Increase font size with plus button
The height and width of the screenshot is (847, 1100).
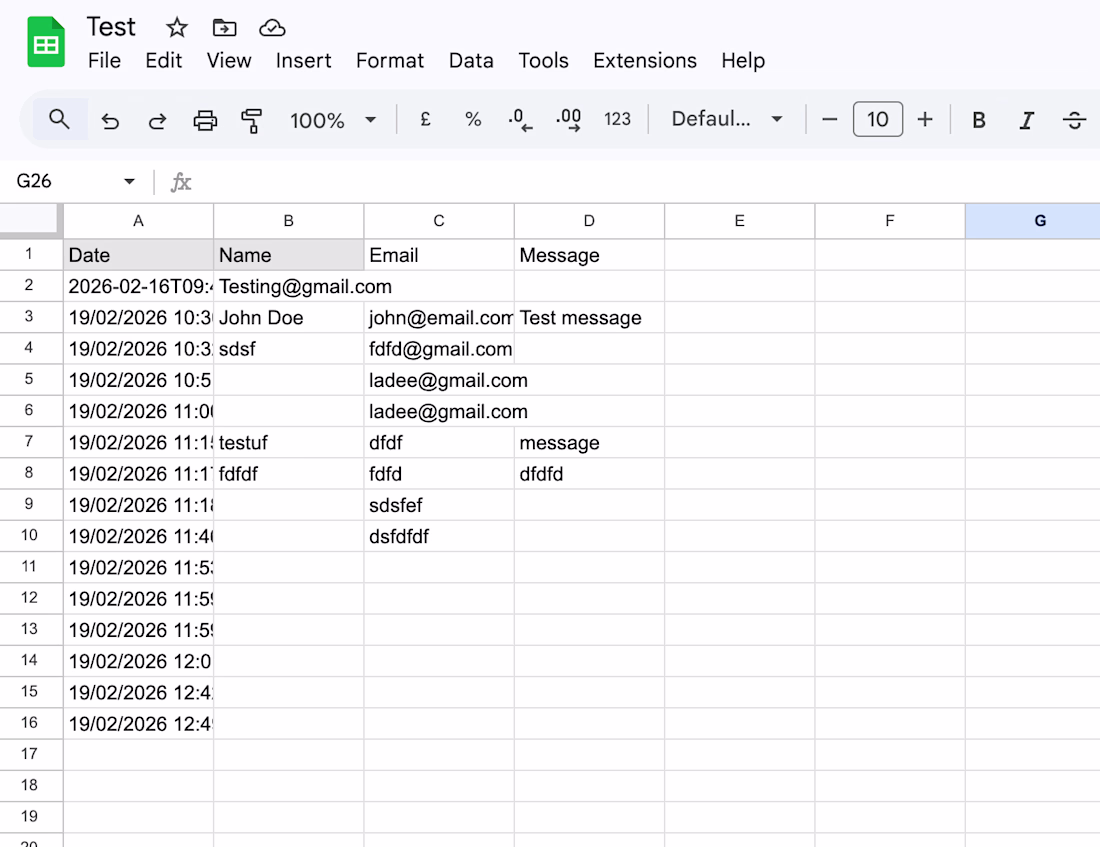click(925, 119)
